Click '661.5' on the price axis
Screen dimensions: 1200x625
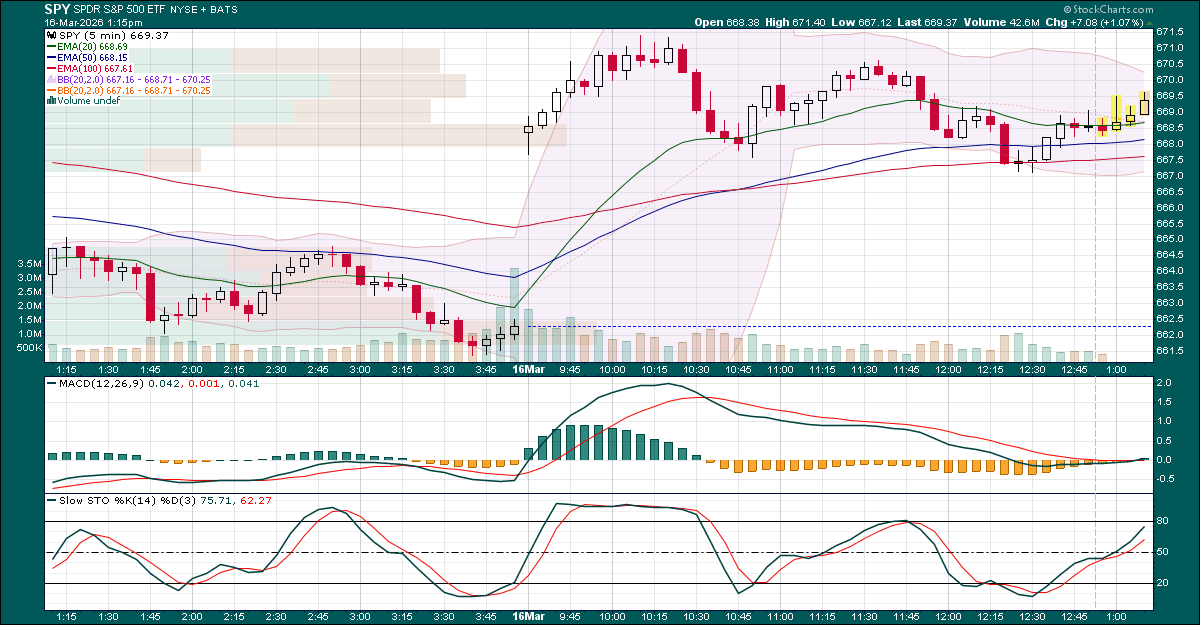pos(1169,351)
